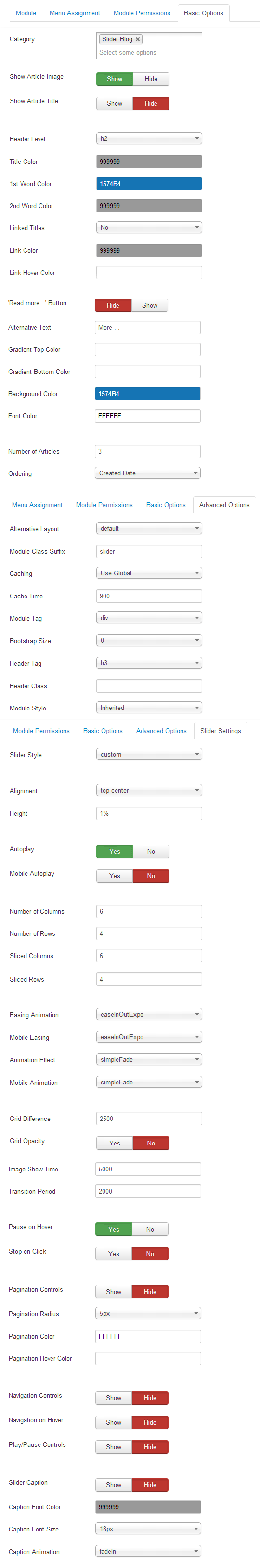The width and height of the screenshot is (260, 1568).
Task: Click the Module Class Suffix field
Action: 149,551
